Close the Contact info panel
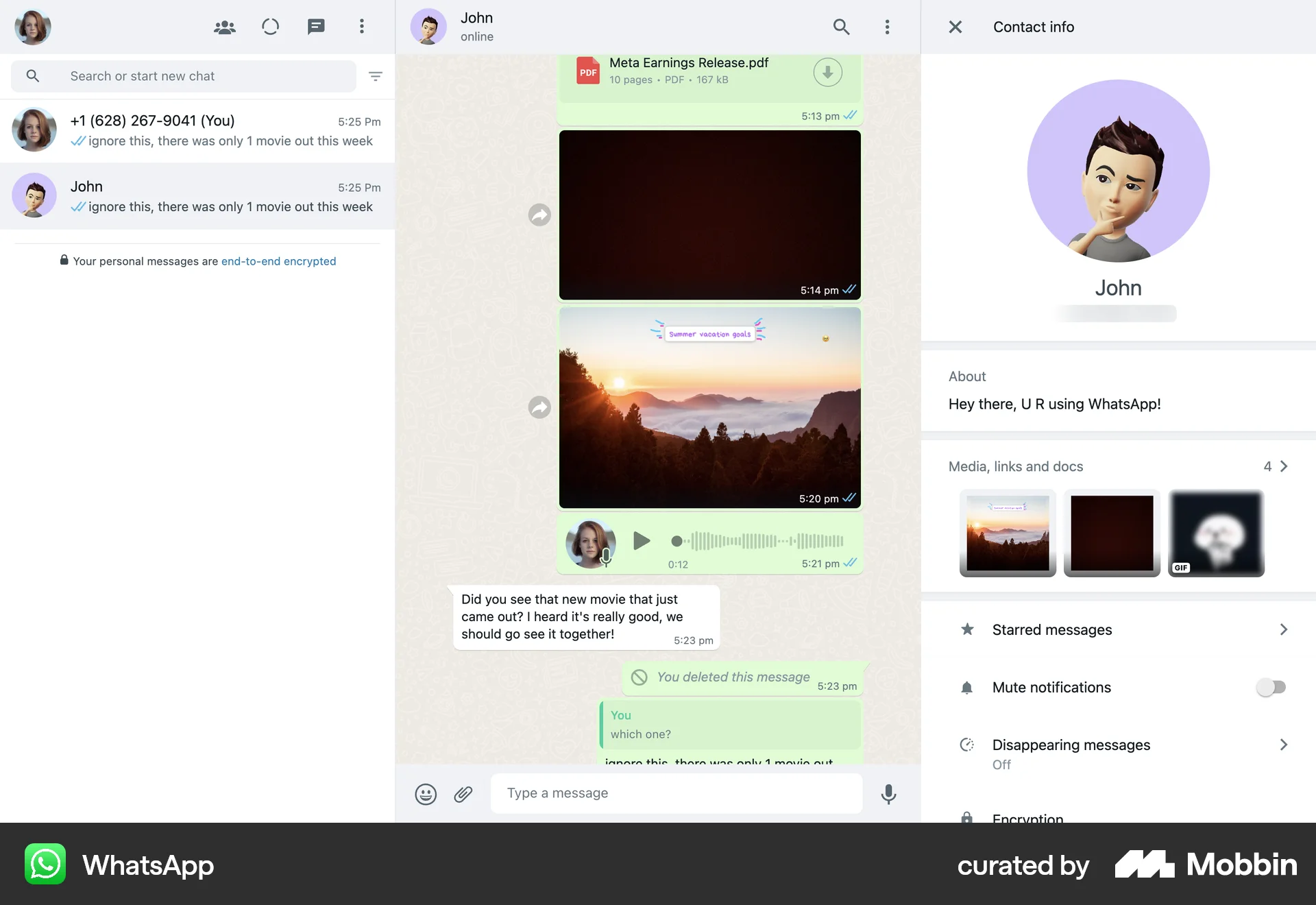 954,27
